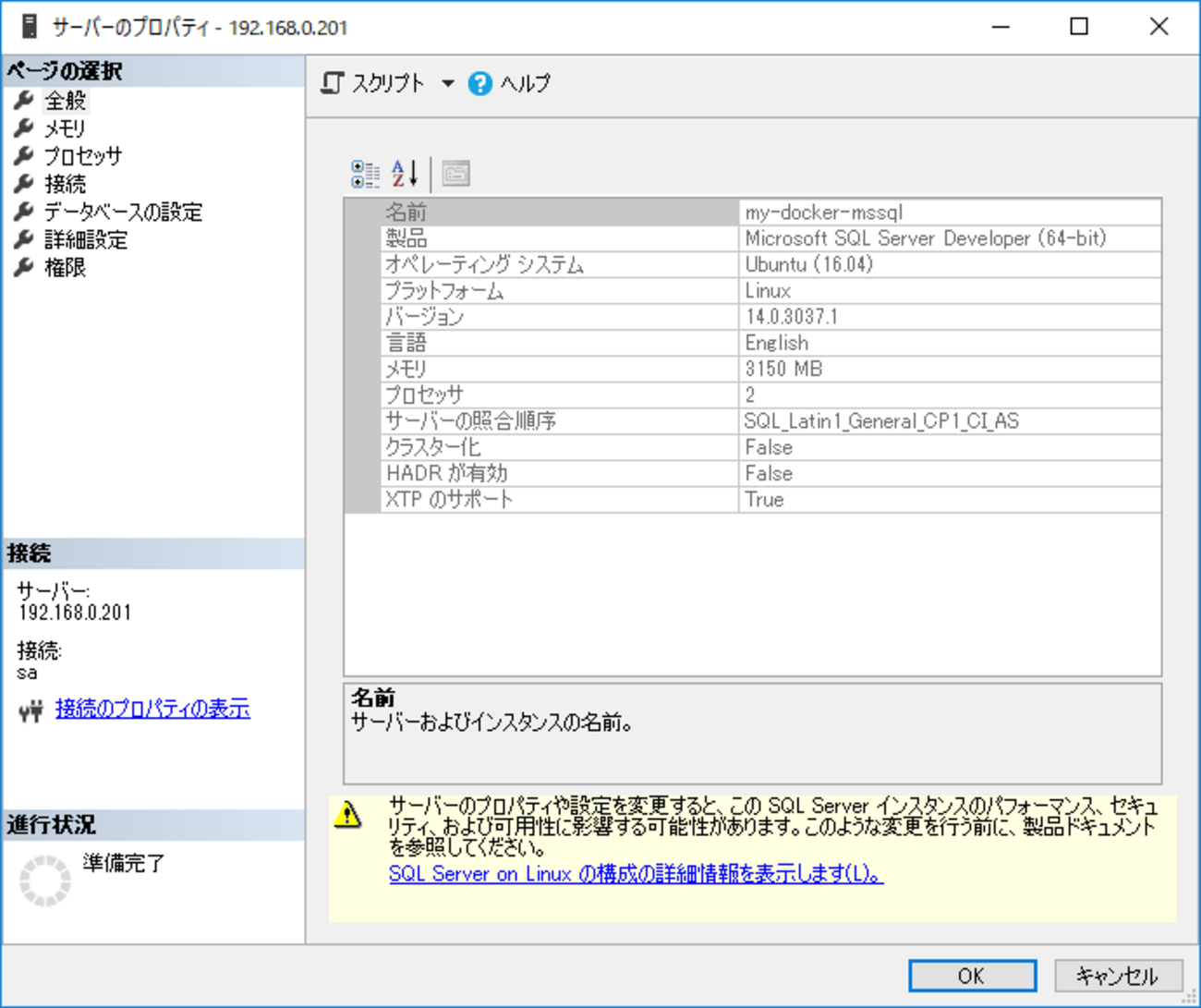Click the English language value
The image size is (1201, 1008).
(x=777, y=343)
